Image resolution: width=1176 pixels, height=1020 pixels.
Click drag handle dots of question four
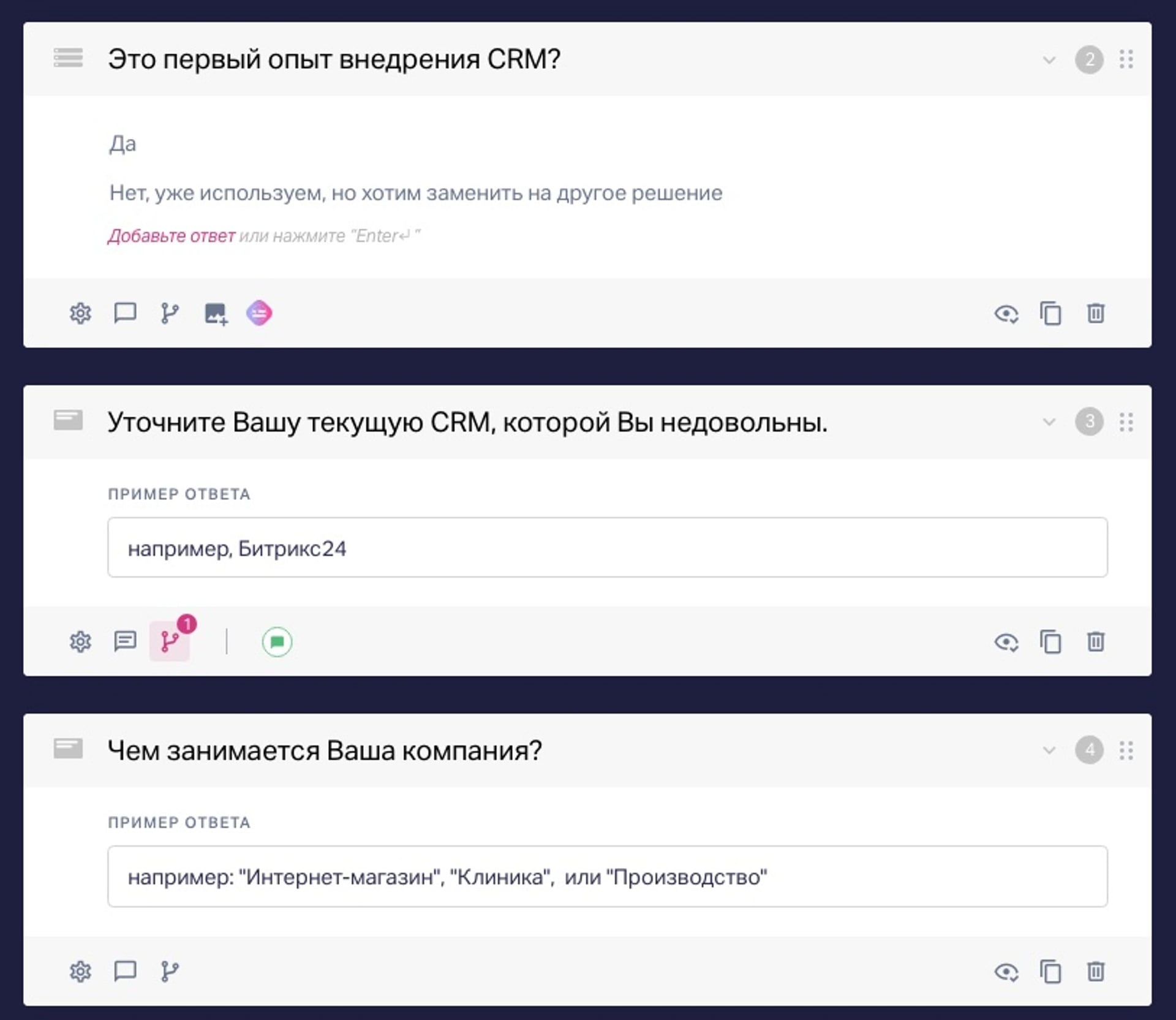coord(1126,750)
